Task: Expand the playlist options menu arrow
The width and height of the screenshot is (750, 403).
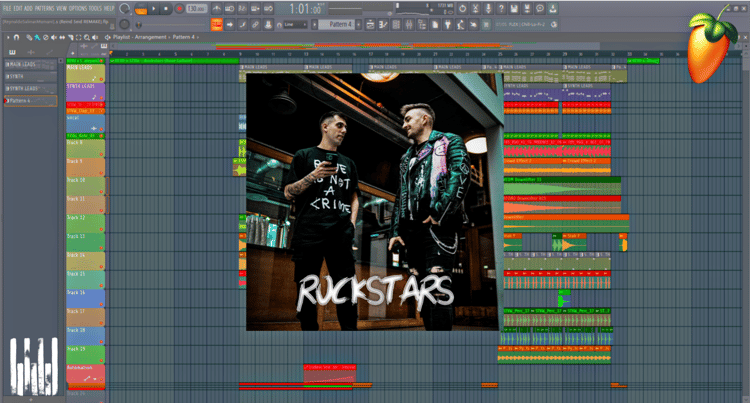Action: (8, 37)
